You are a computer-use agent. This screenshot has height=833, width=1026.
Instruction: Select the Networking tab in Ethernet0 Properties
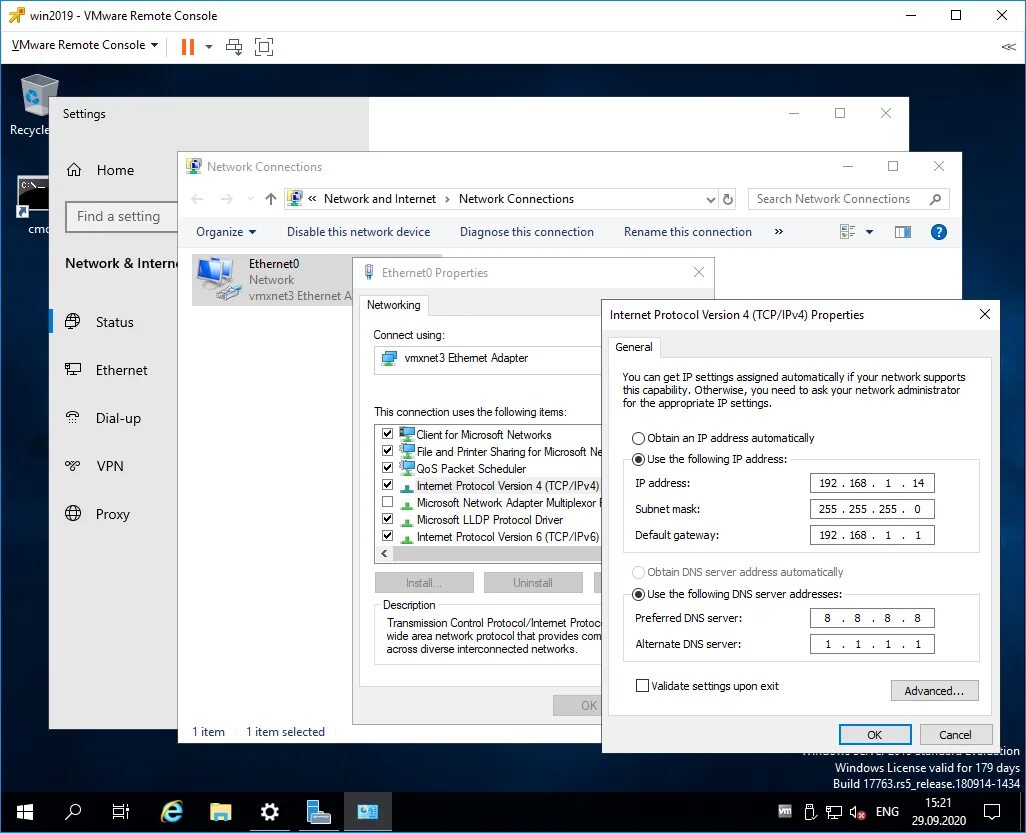pyautogui.click(x=393, y=305)
